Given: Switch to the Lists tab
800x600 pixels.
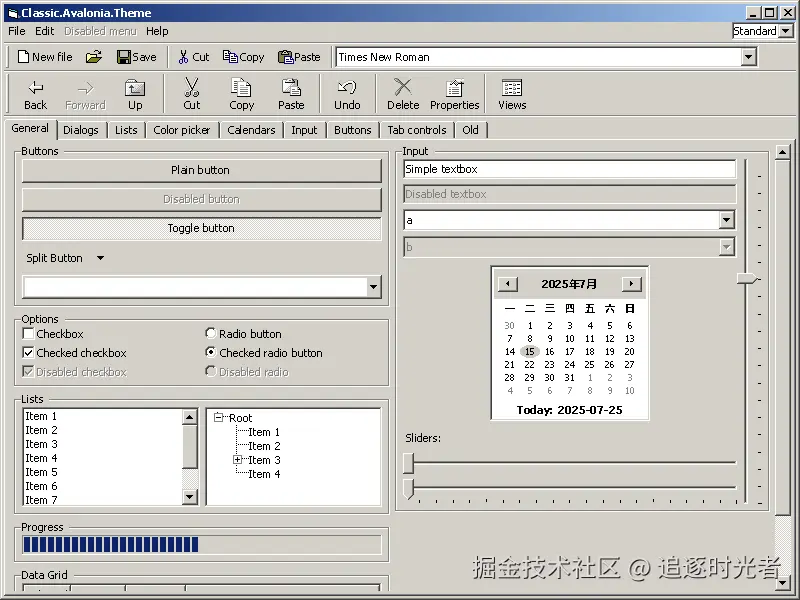Looking at the screenshot, I should point(126,130).
